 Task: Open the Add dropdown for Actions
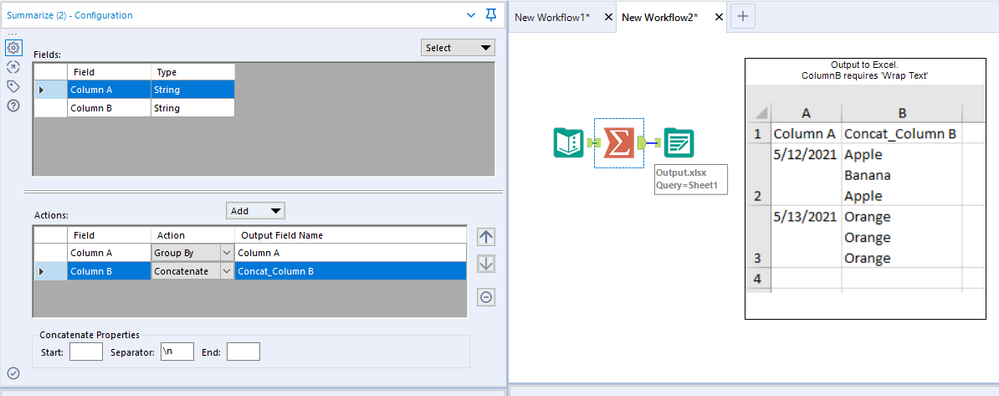255,211
